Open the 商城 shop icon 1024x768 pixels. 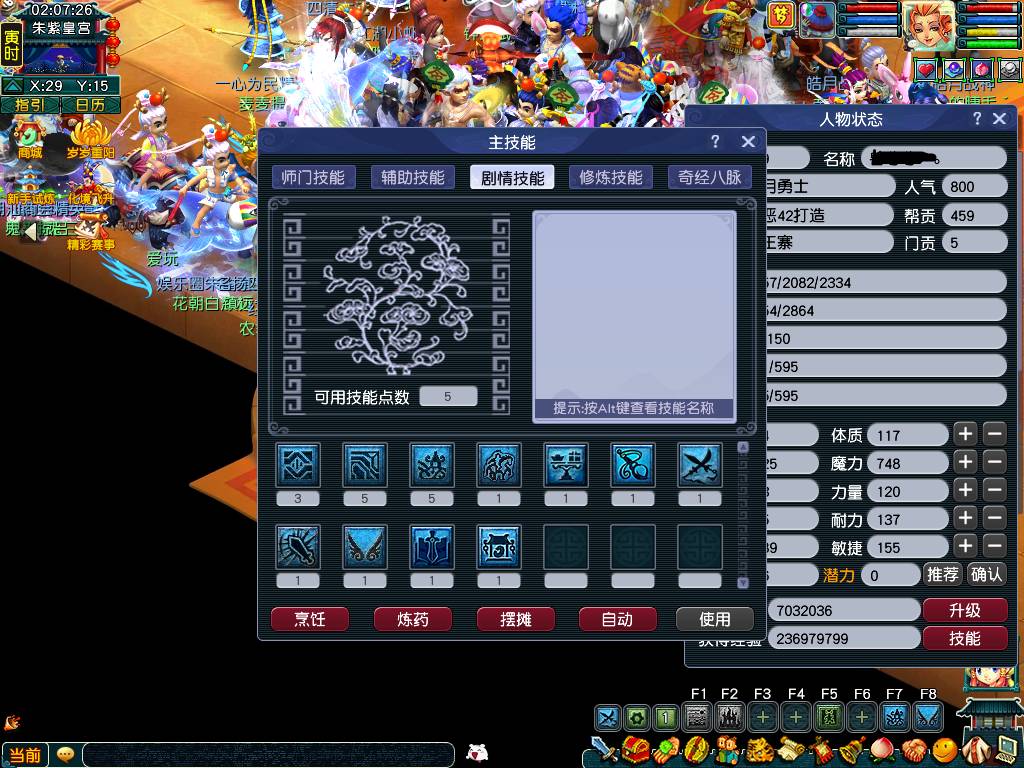coord(30,140)
